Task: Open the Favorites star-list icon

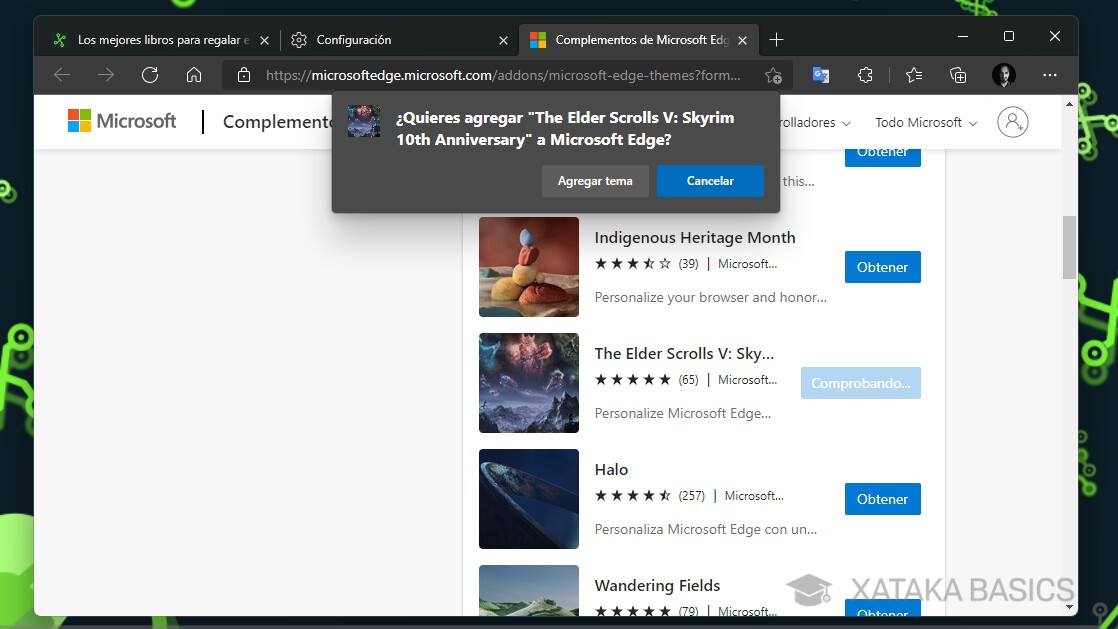Action: click(913, 75)
